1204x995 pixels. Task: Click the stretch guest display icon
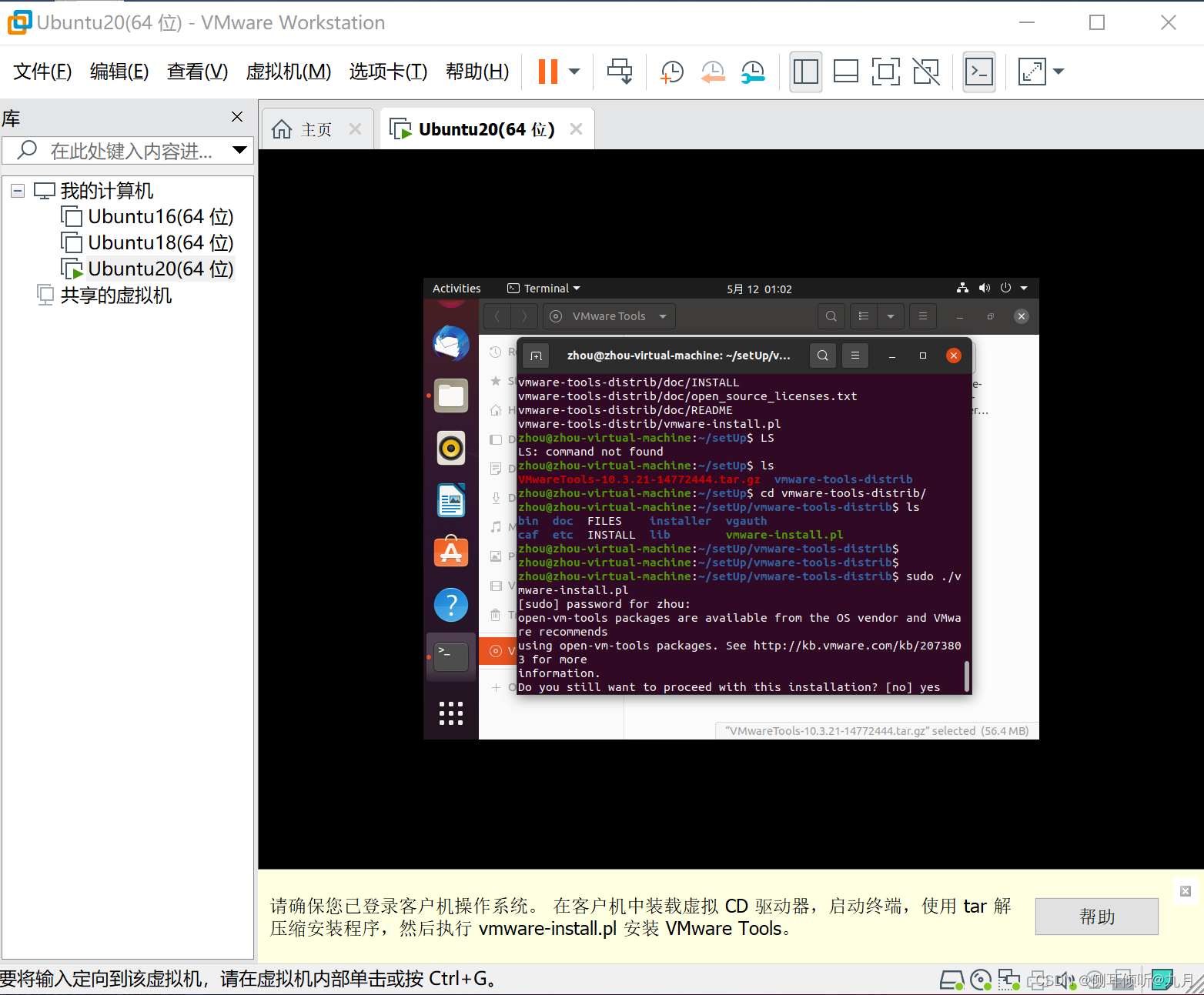(x=1032, y=72)
